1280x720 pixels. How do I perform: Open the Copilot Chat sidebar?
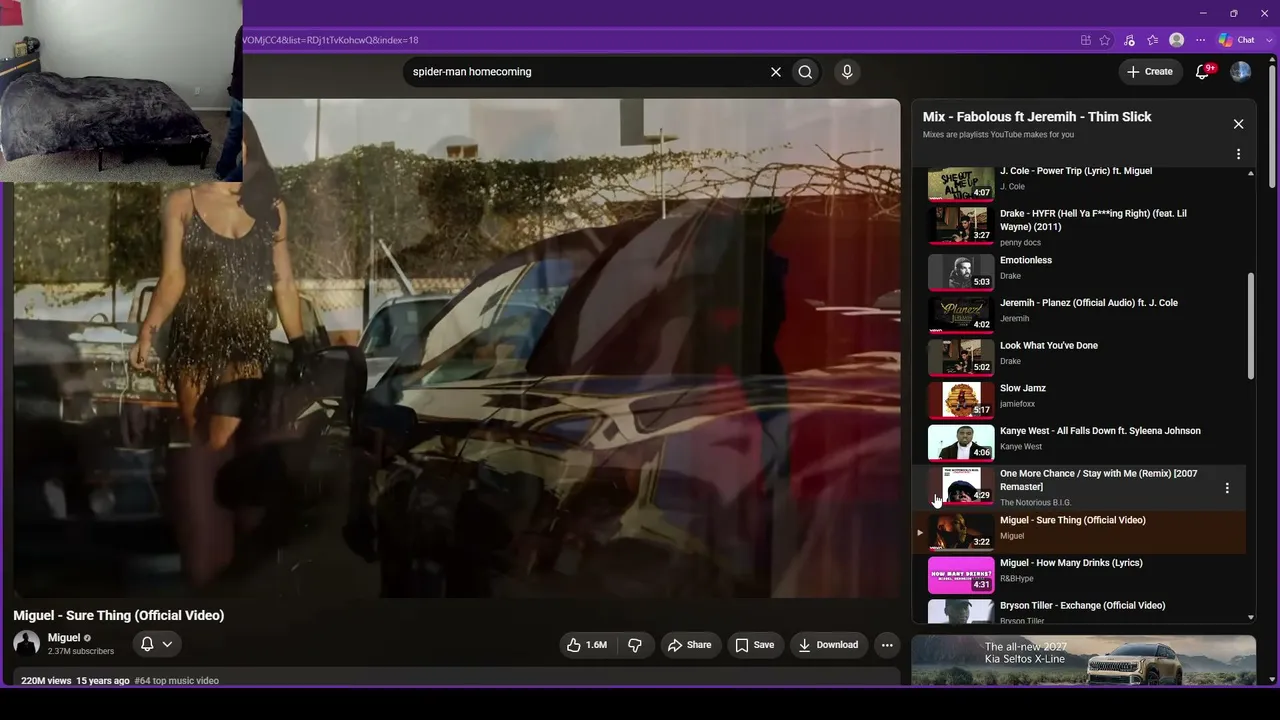pos(1237,40)
